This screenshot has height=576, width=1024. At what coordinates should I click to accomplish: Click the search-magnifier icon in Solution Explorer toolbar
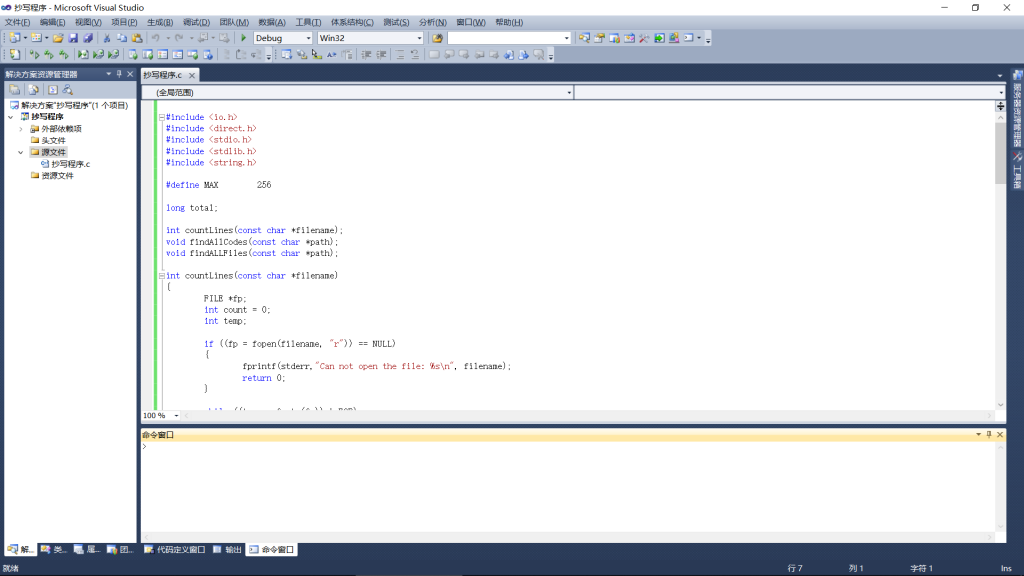click(67, 89)
